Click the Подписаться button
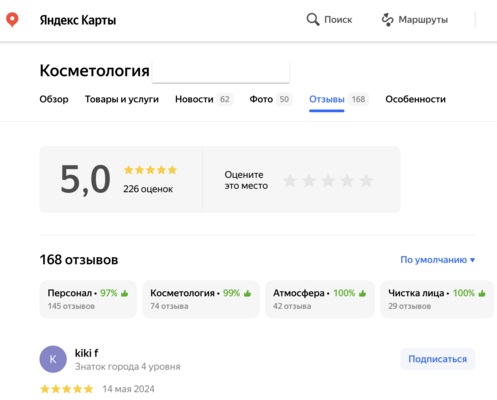The width and height of the screenshot is (497, 400). (438, 359)
